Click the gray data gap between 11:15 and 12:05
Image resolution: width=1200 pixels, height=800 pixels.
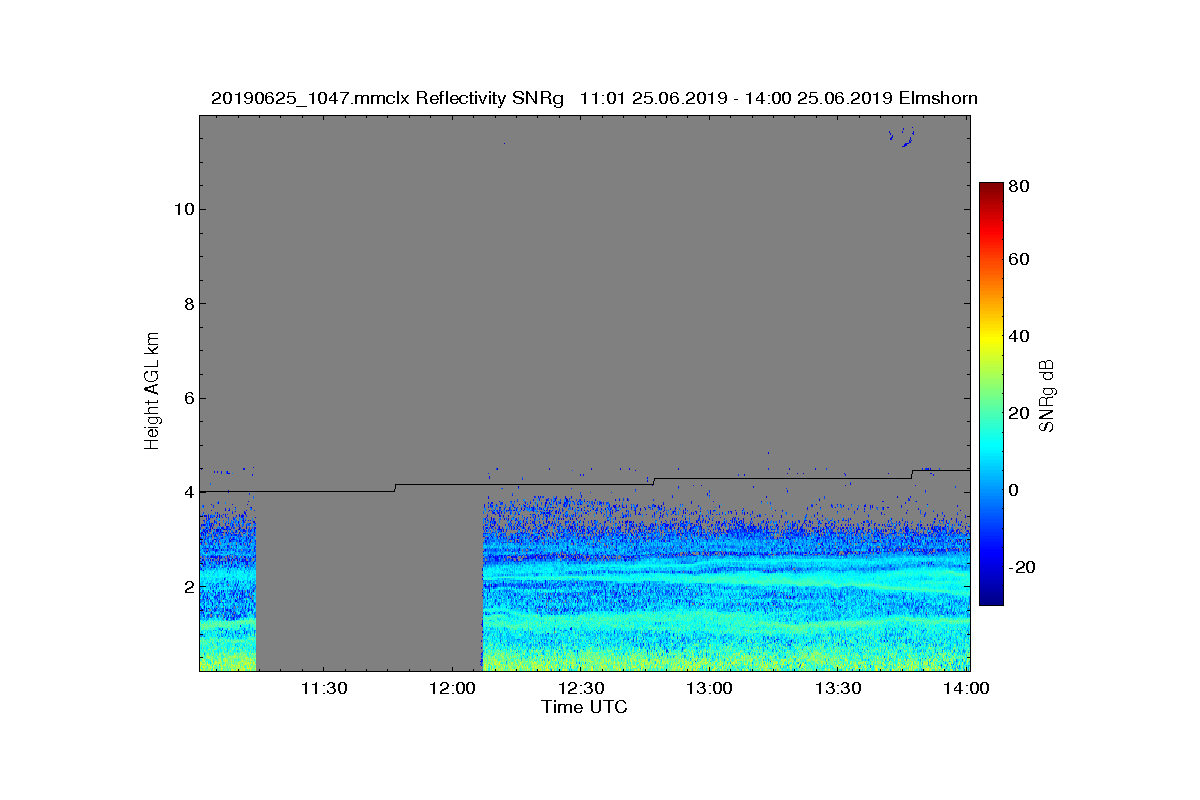coord(369,581)
